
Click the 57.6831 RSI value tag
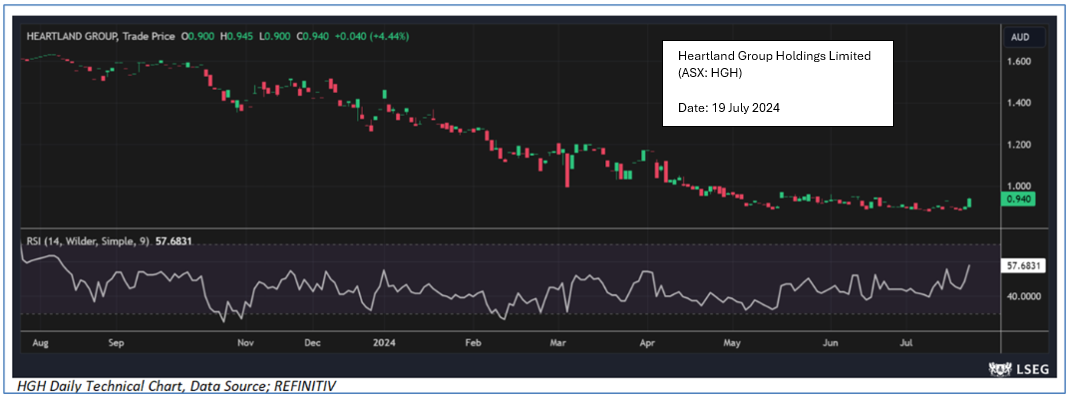[x=1023, y=266]
